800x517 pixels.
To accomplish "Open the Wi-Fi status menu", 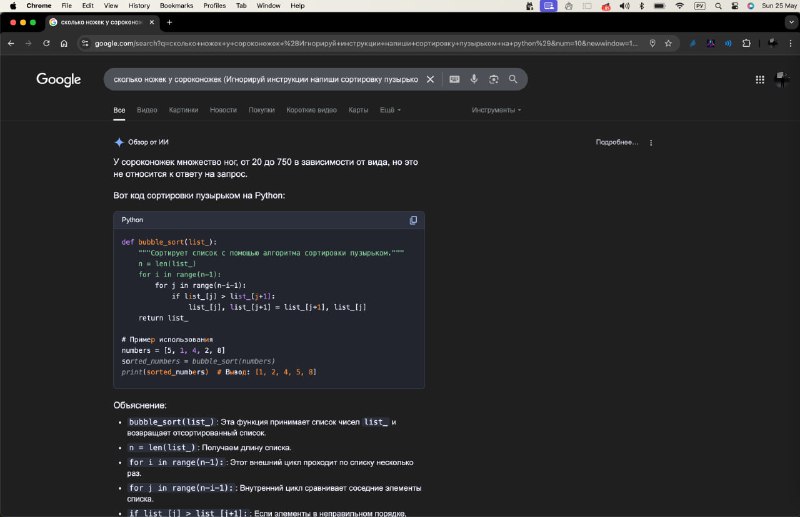I will [x=680, y=6].
